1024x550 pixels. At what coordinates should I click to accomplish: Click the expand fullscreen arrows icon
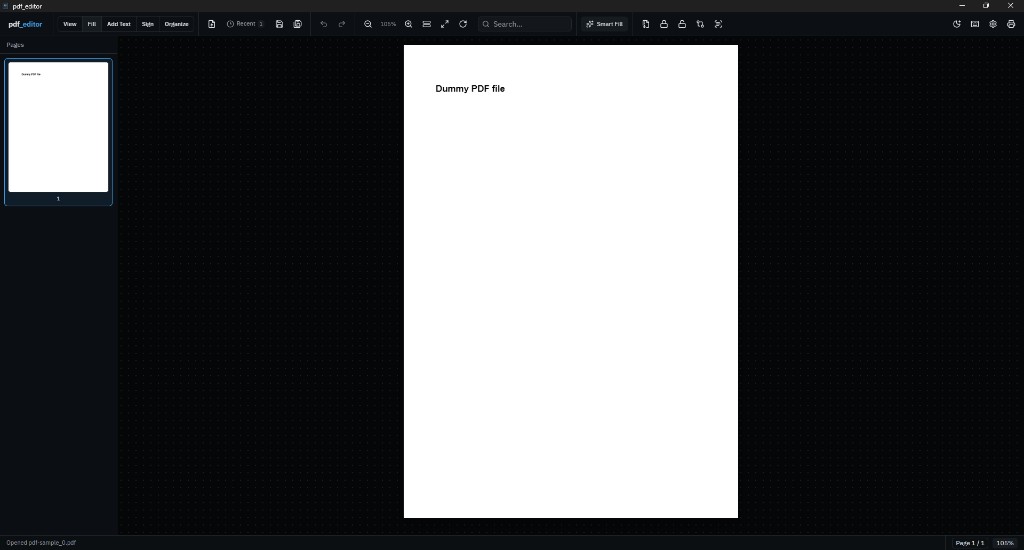pos(445,24)
